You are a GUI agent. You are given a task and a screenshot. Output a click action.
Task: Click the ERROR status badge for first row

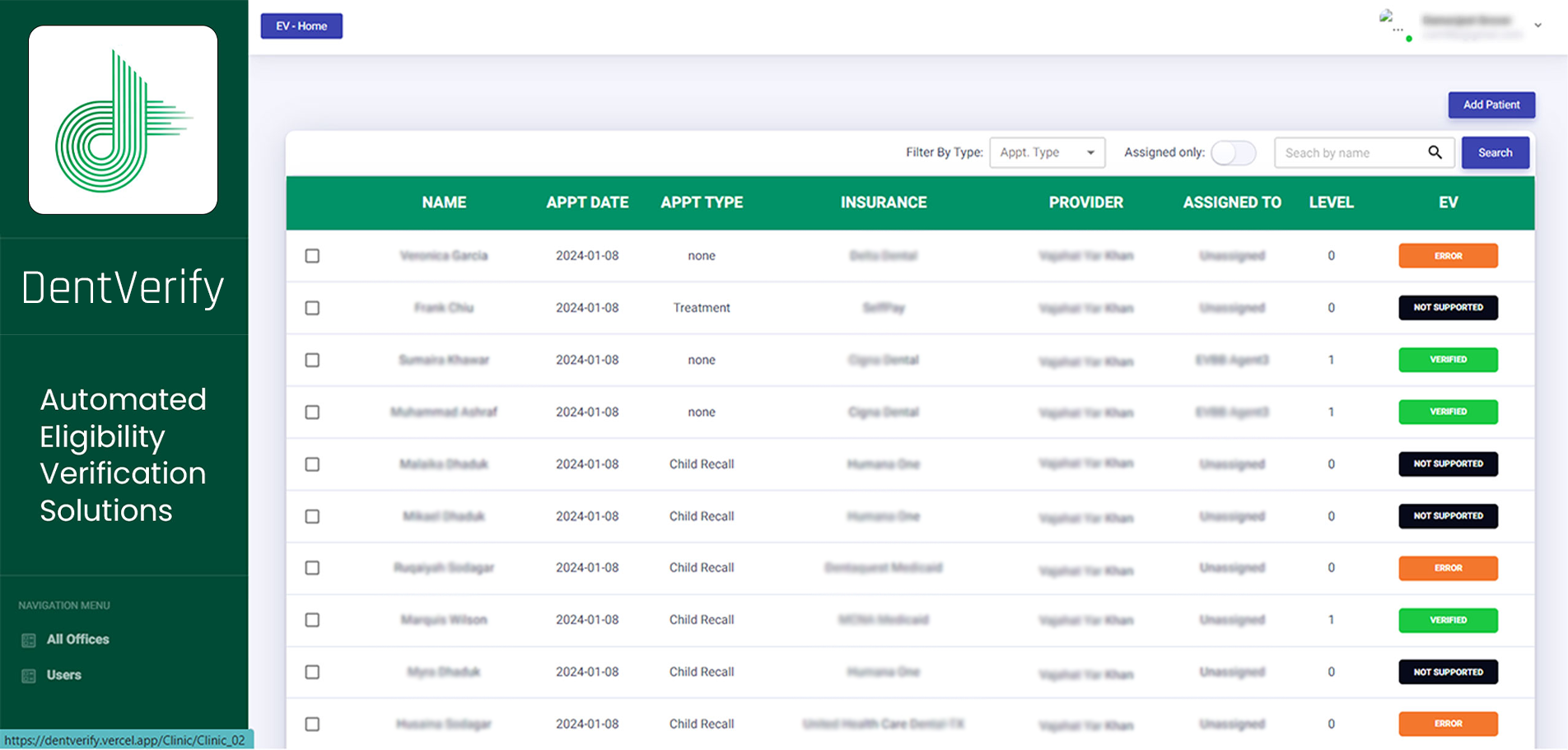1447,256
